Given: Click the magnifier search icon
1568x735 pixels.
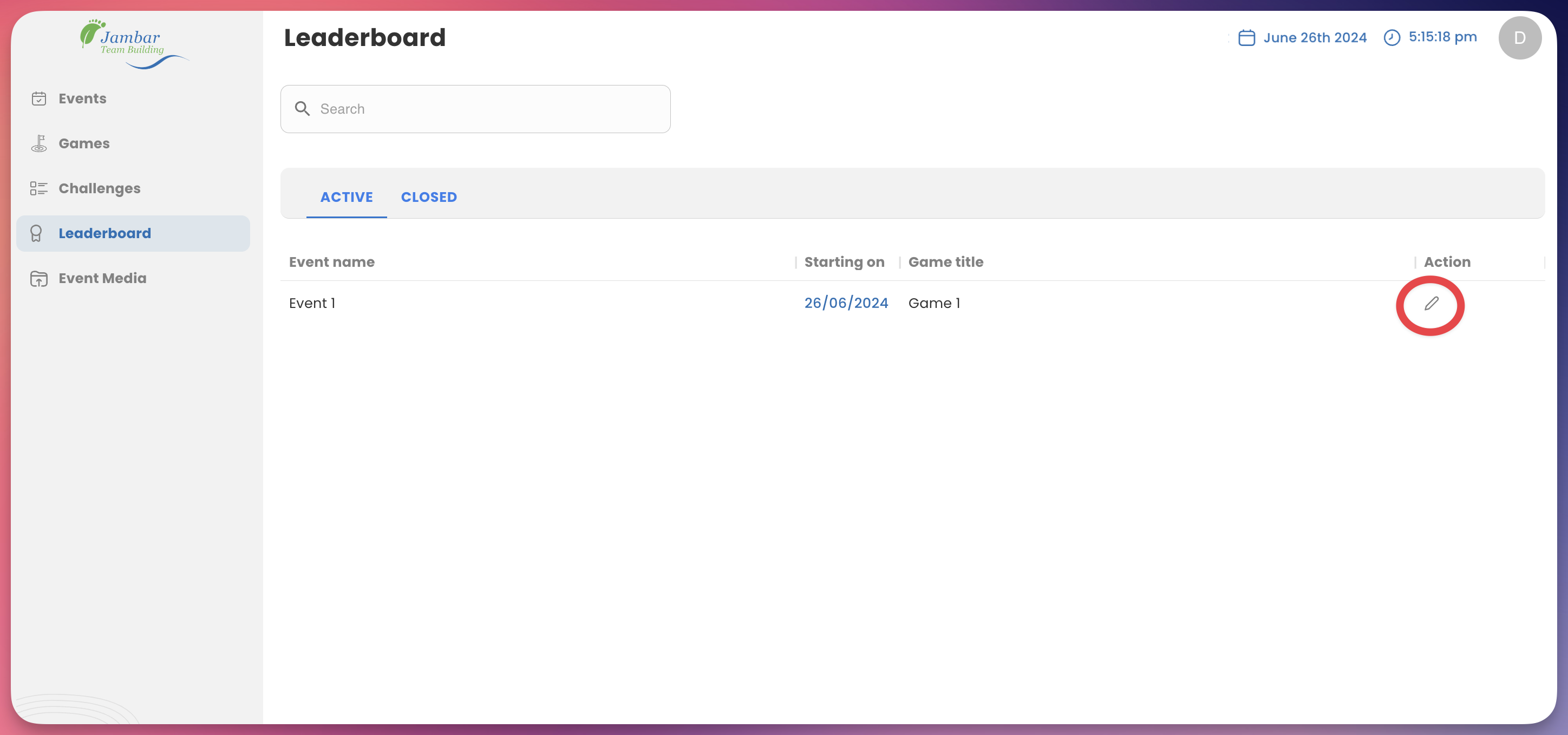Looking at the screenshot, I should [x=302, y=109].
